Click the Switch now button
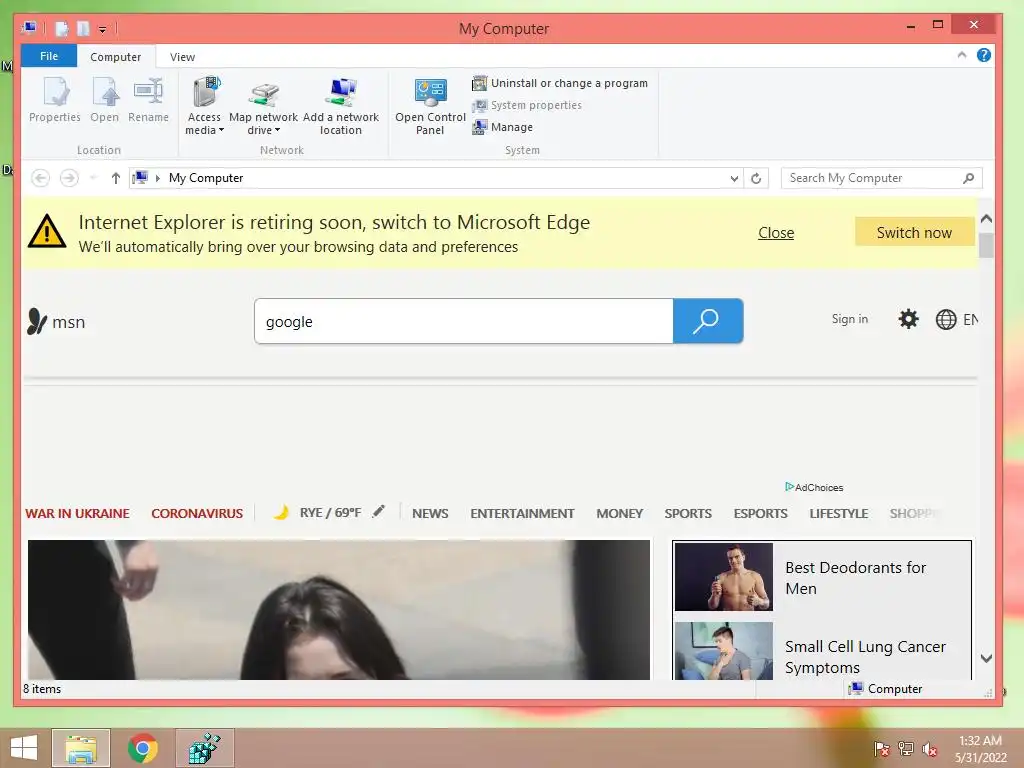Image resolution: width=1024 pixels, height=768 pixels. pos(914,232)
